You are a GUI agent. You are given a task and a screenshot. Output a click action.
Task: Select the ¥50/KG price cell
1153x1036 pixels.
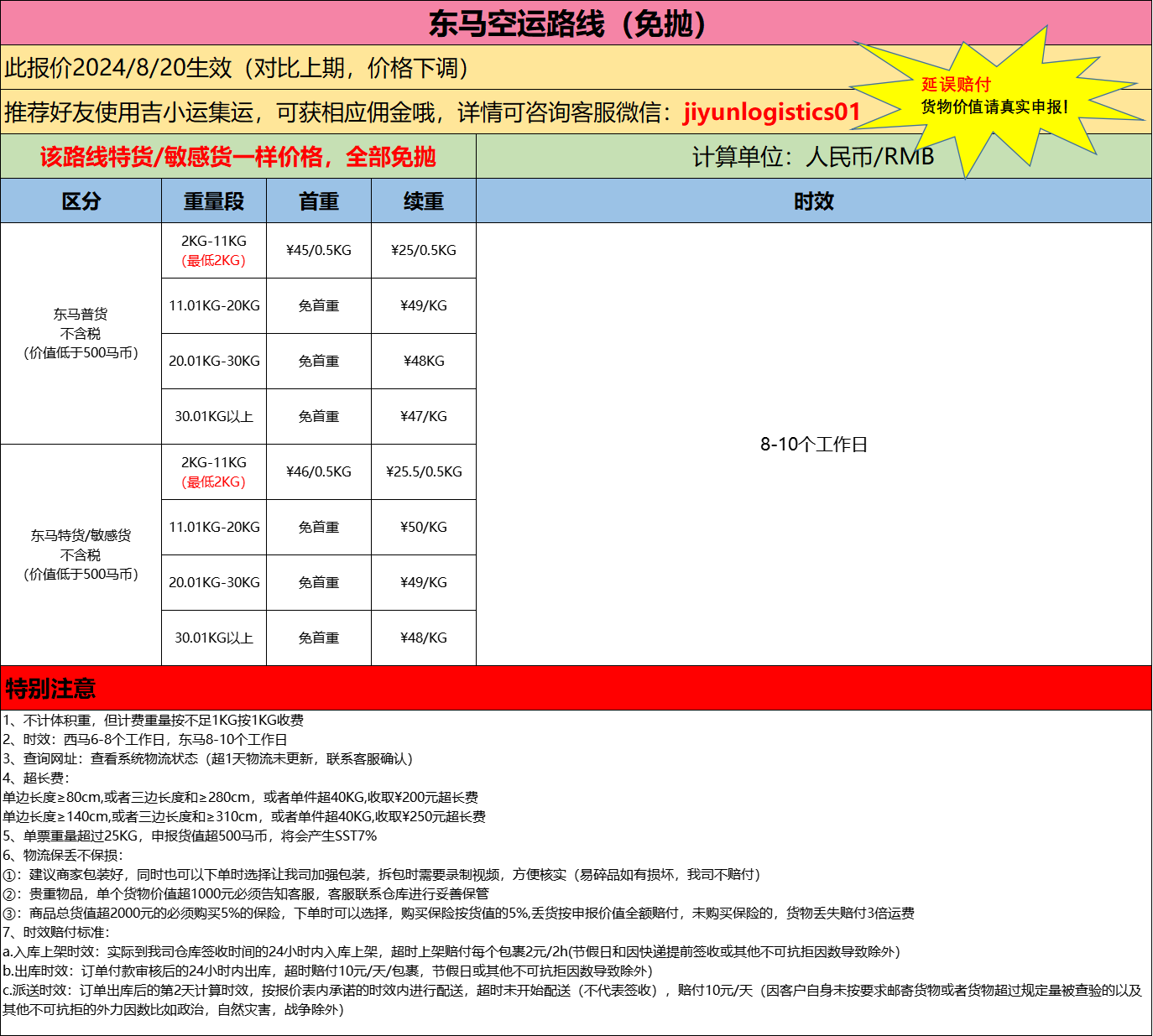[x=424, y=528]
